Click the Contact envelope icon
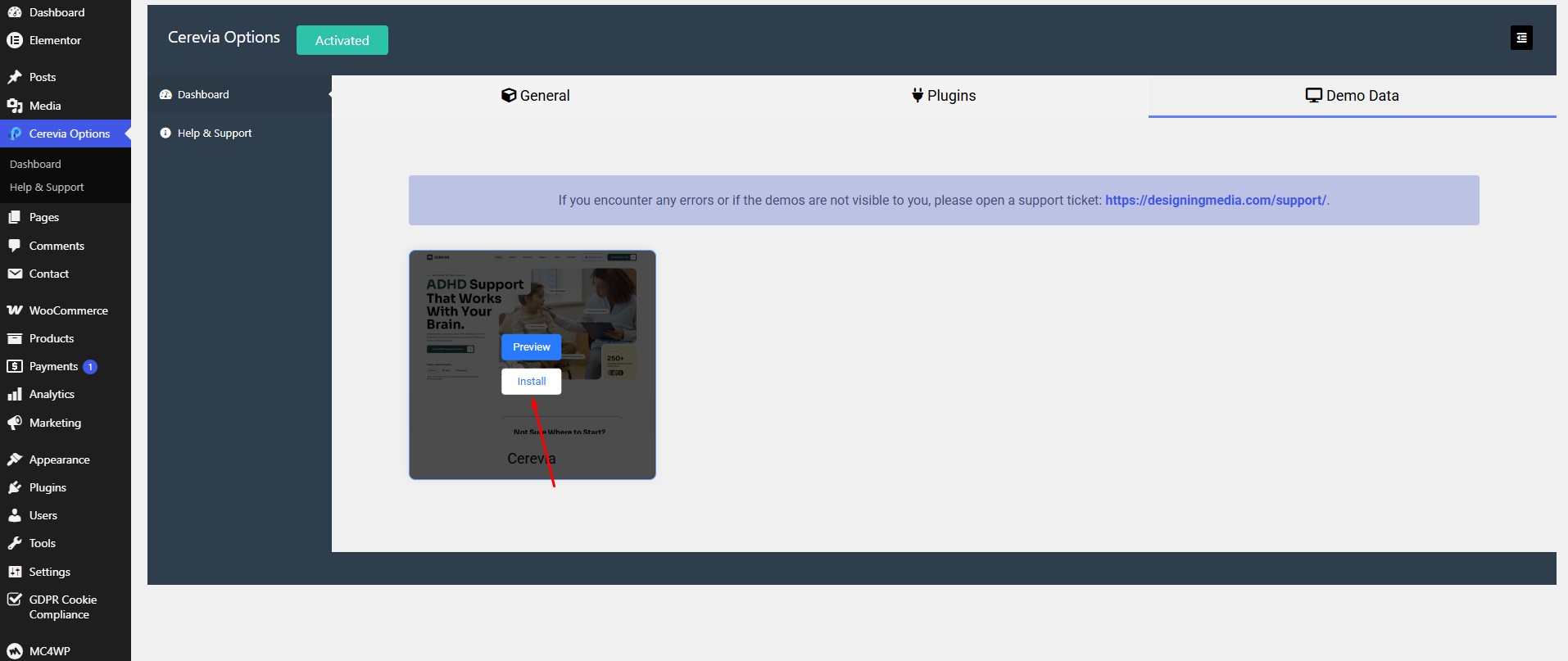 (15, 274)
